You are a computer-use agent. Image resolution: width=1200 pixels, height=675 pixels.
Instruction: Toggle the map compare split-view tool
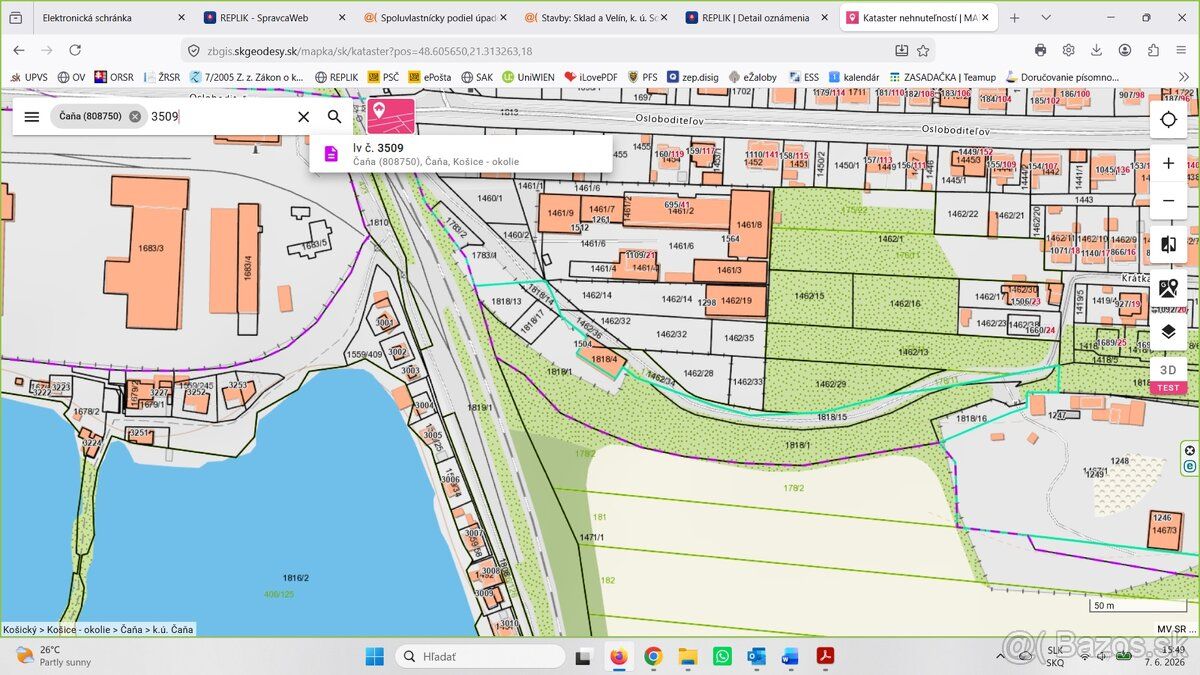[1168, 245]
